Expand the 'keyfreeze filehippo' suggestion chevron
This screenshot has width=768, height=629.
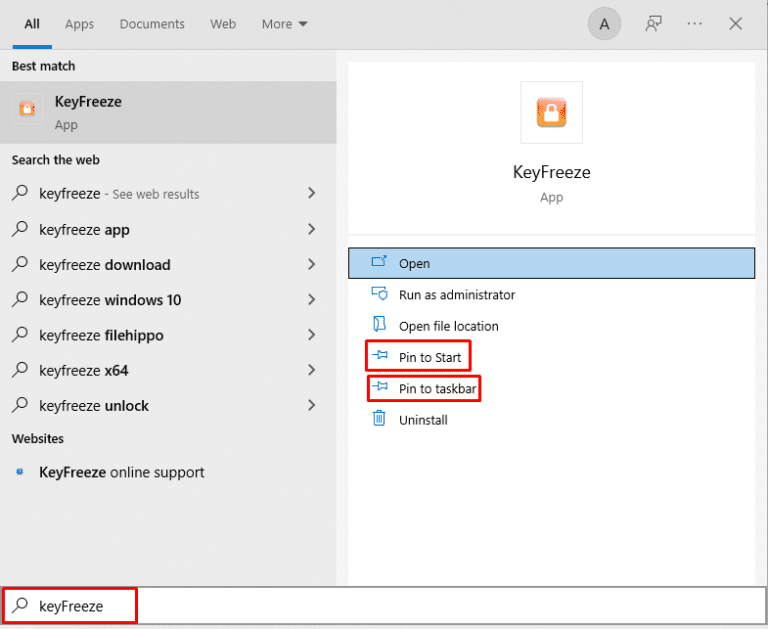(312, 335)
